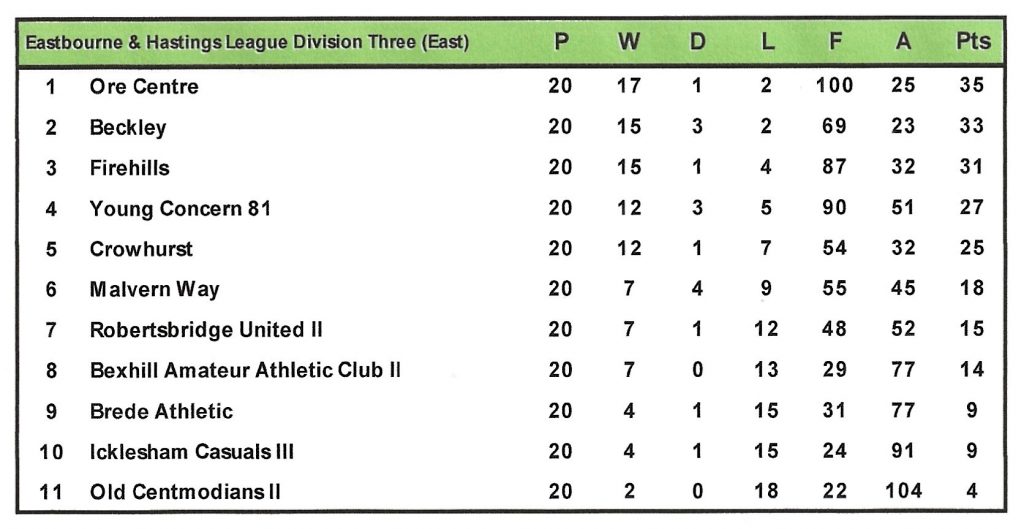Click the Ore Centre team name
Screen dimensions: 1024x529
(144, 87)
